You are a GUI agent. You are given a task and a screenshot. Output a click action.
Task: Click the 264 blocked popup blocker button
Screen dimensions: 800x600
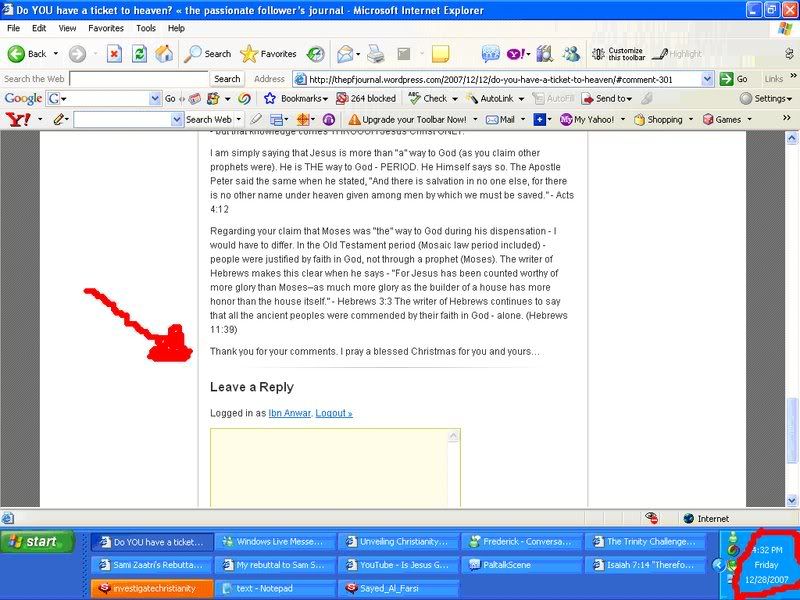[366, 98]
